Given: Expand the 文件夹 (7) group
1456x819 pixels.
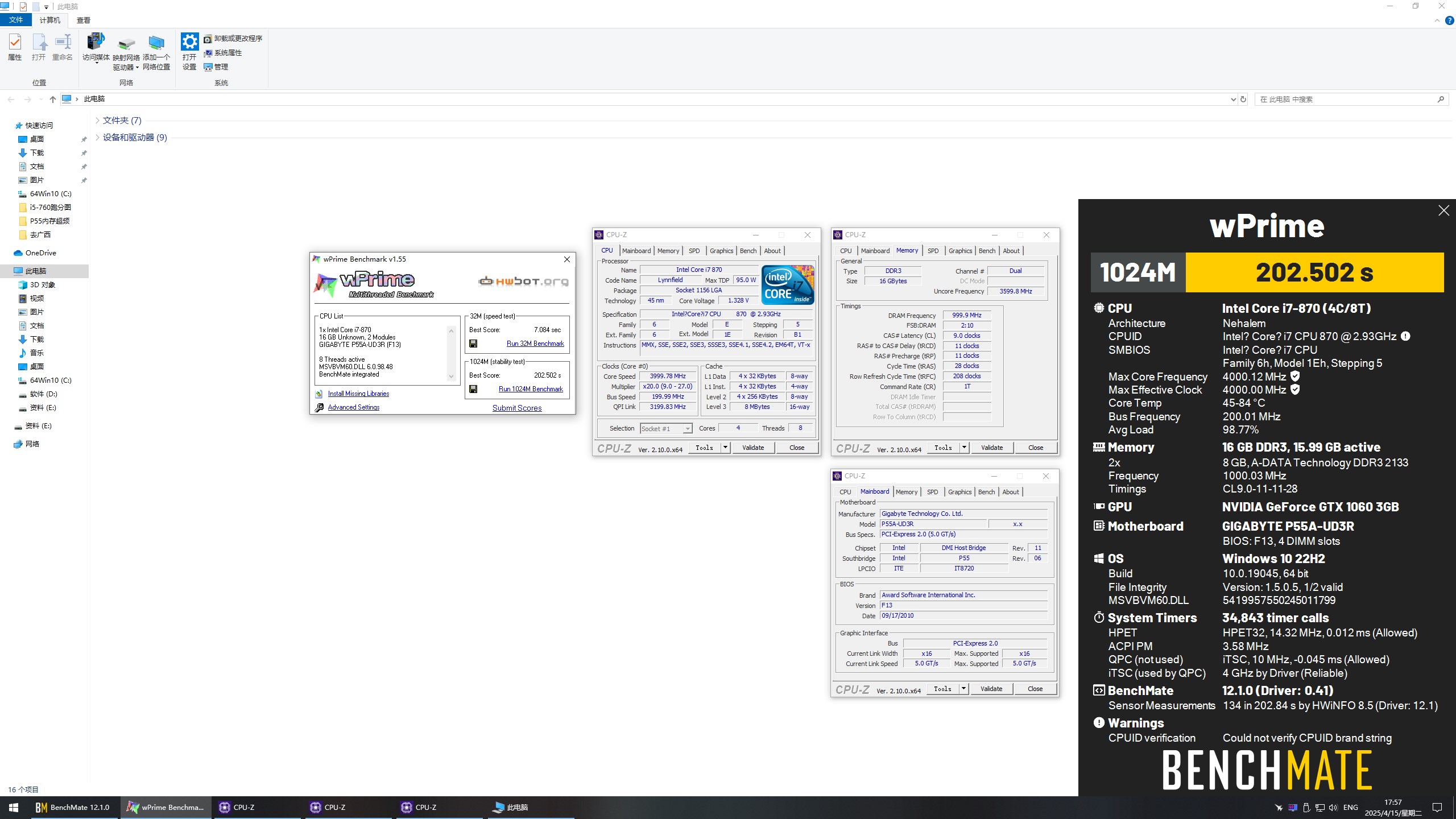Looking at the screenshot, I should tap(97, 121).
